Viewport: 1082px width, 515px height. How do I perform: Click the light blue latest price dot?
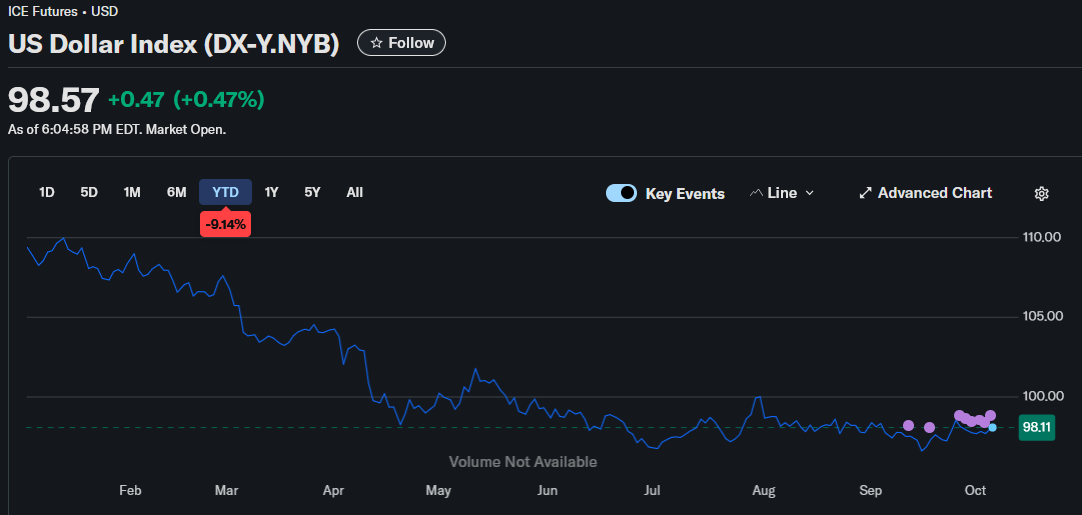point(992,428)
